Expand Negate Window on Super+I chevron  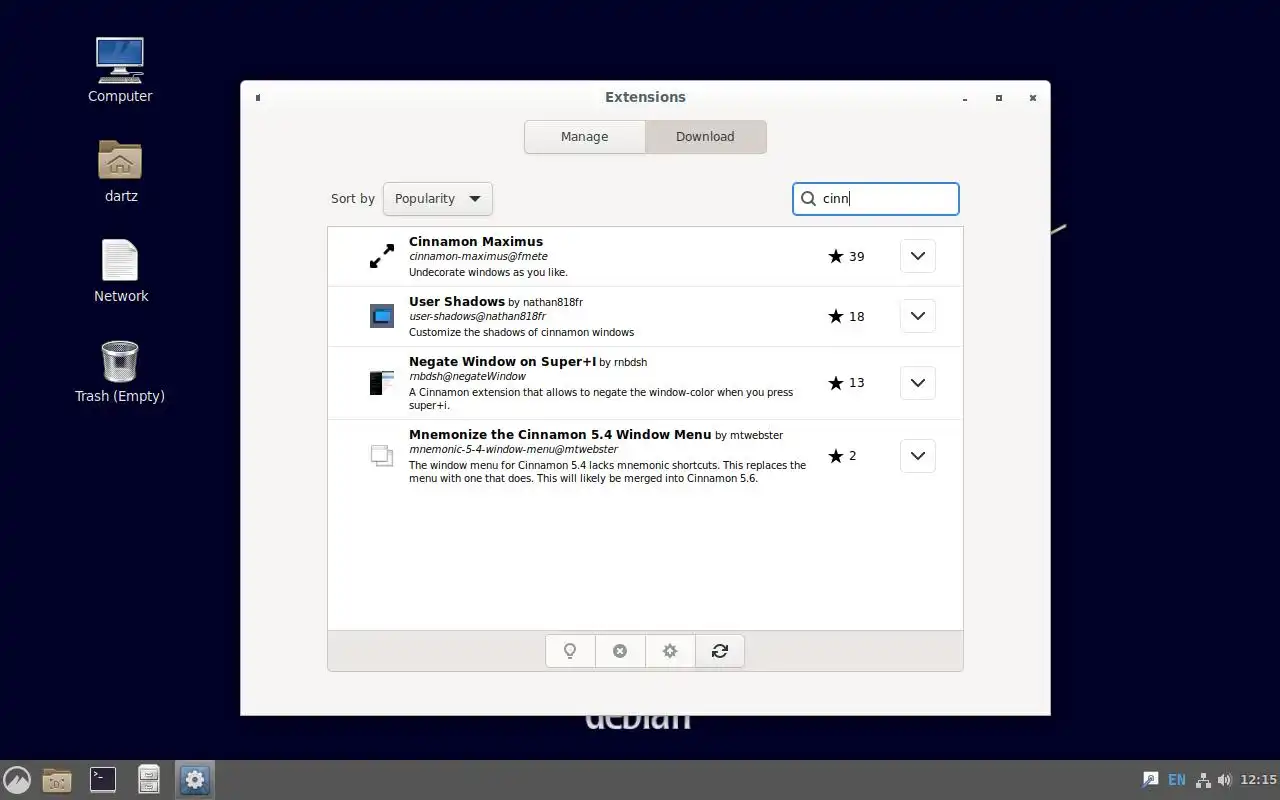(x=918, y=382)
